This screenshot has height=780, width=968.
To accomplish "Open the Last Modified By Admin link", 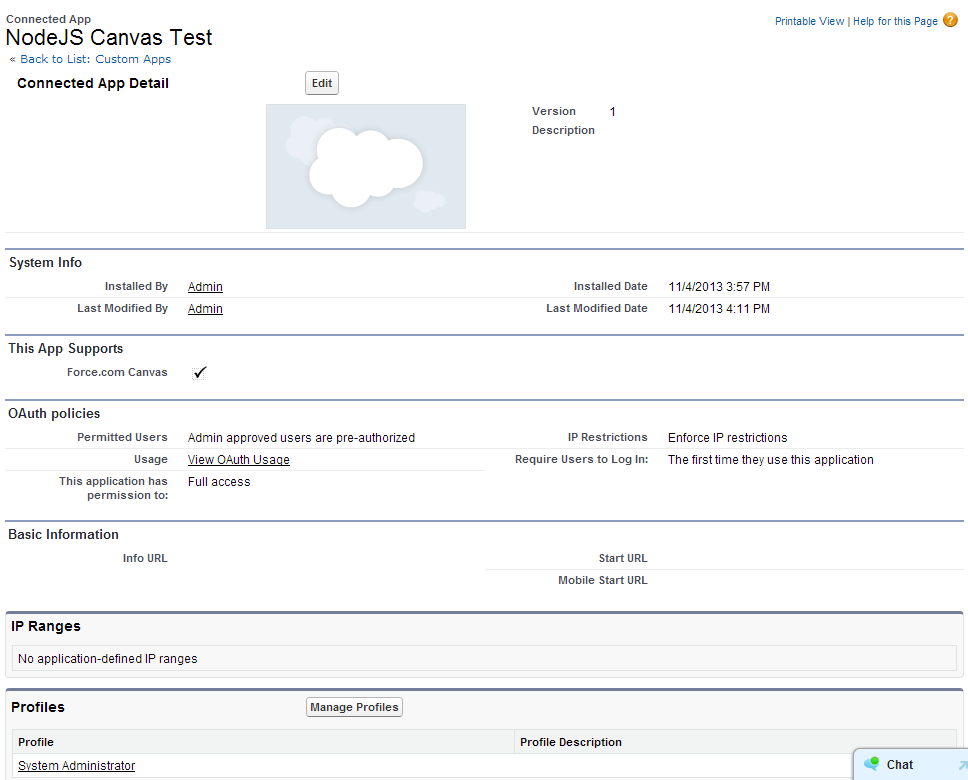I will pyautogui.click(x=205, y=309).
